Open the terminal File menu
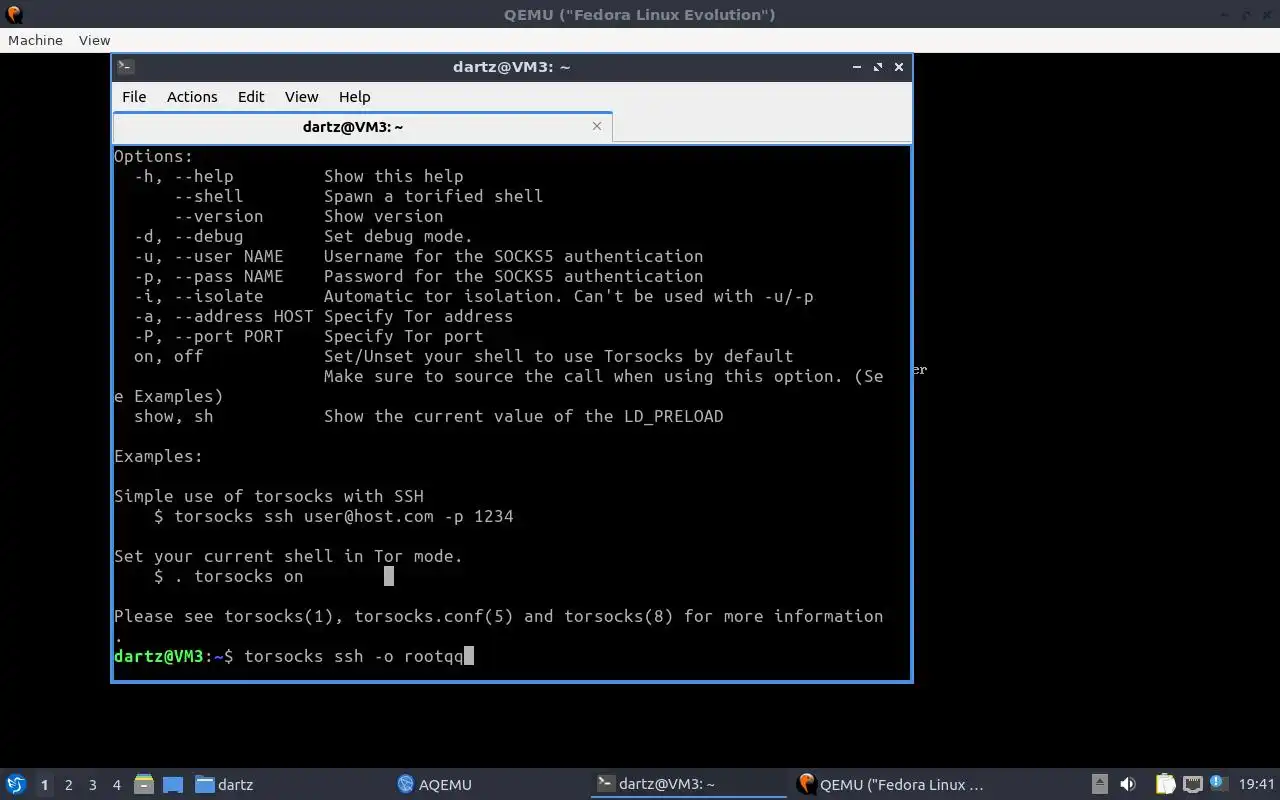The image size is (1280, 800). tap(134, 96)
